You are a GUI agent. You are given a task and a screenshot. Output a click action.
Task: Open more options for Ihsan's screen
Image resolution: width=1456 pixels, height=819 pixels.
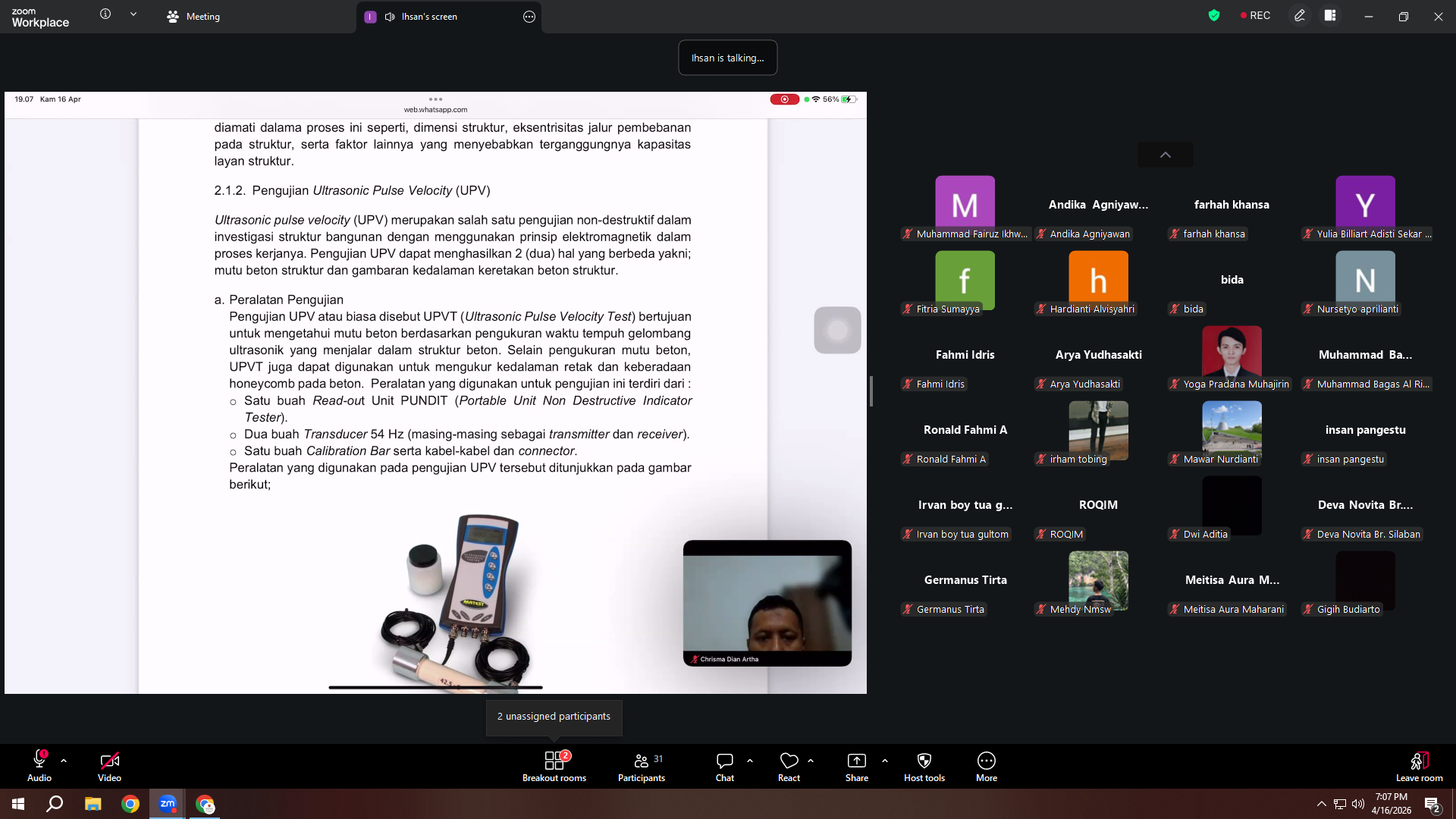(x=529, y=17)
